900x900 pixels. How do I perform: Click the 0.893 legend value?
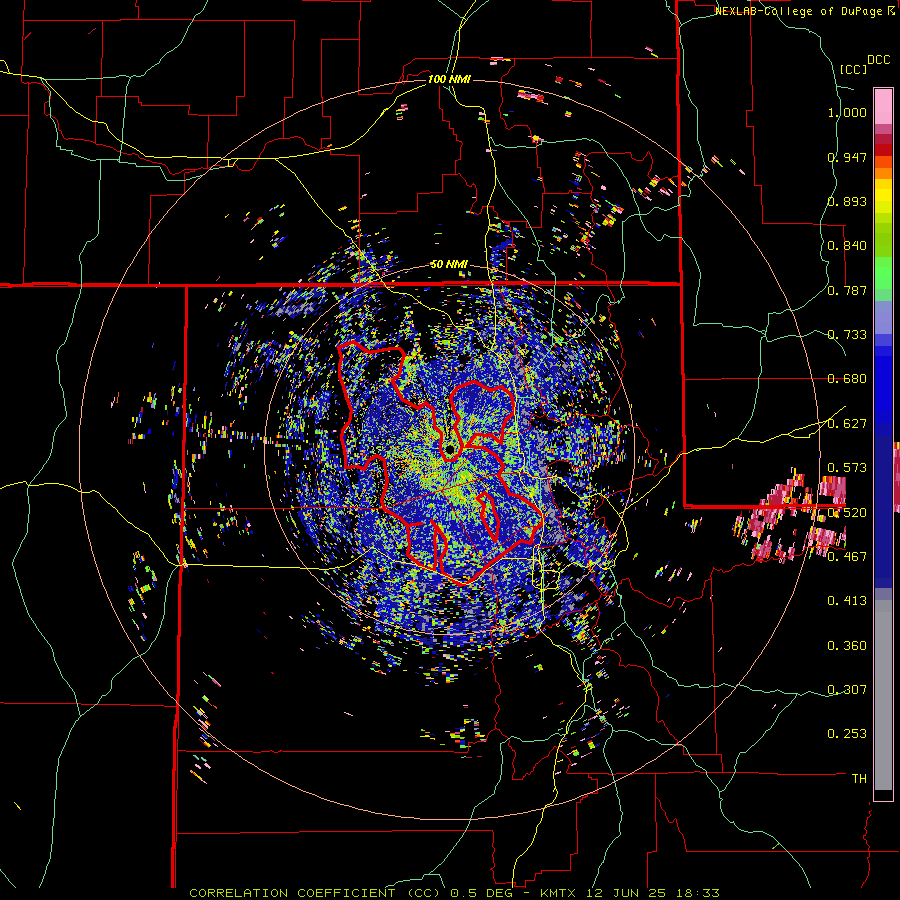coord(847,201)
